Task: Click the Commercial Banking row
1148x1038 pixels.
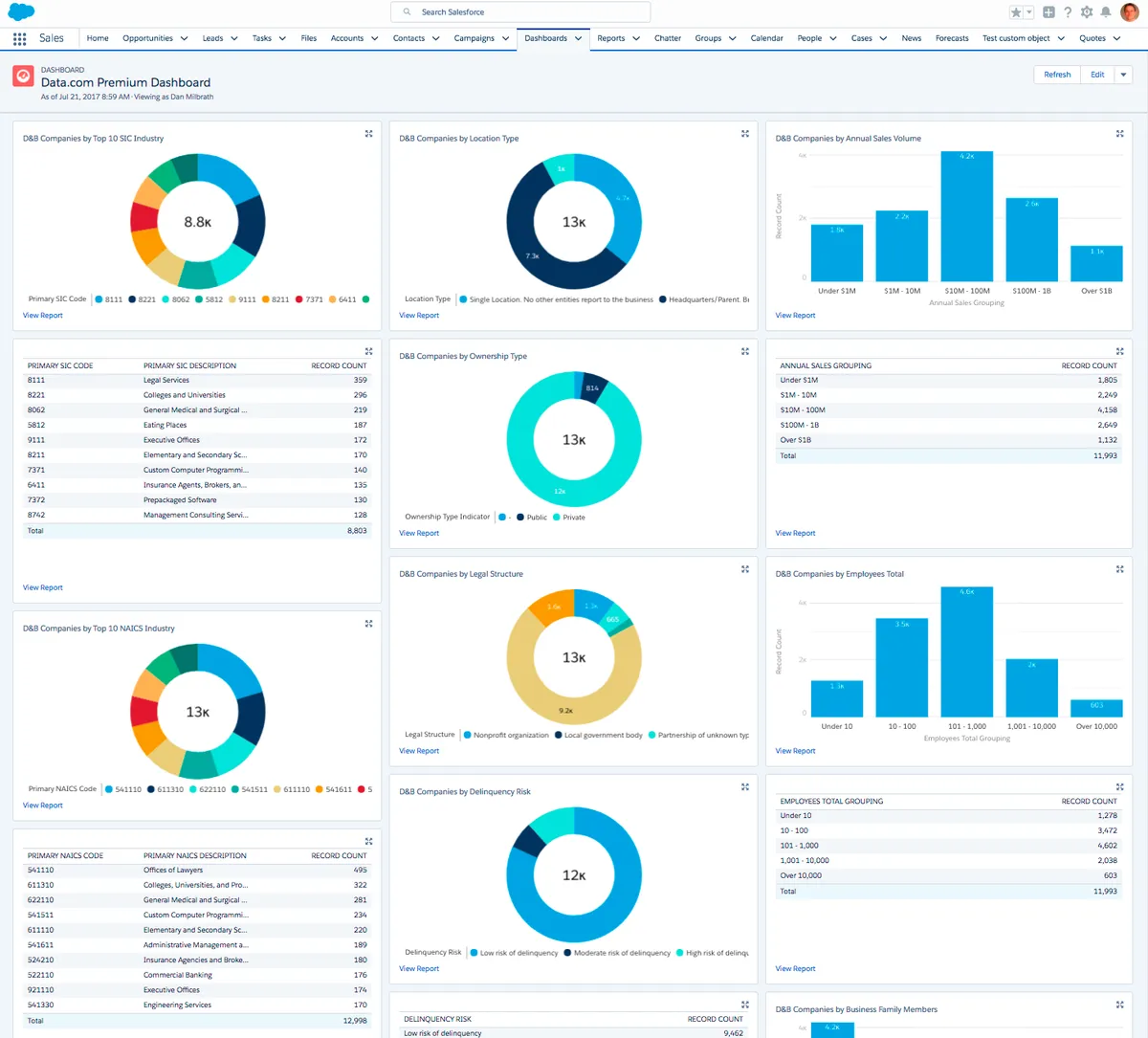Action: click(x=197, y=975)
